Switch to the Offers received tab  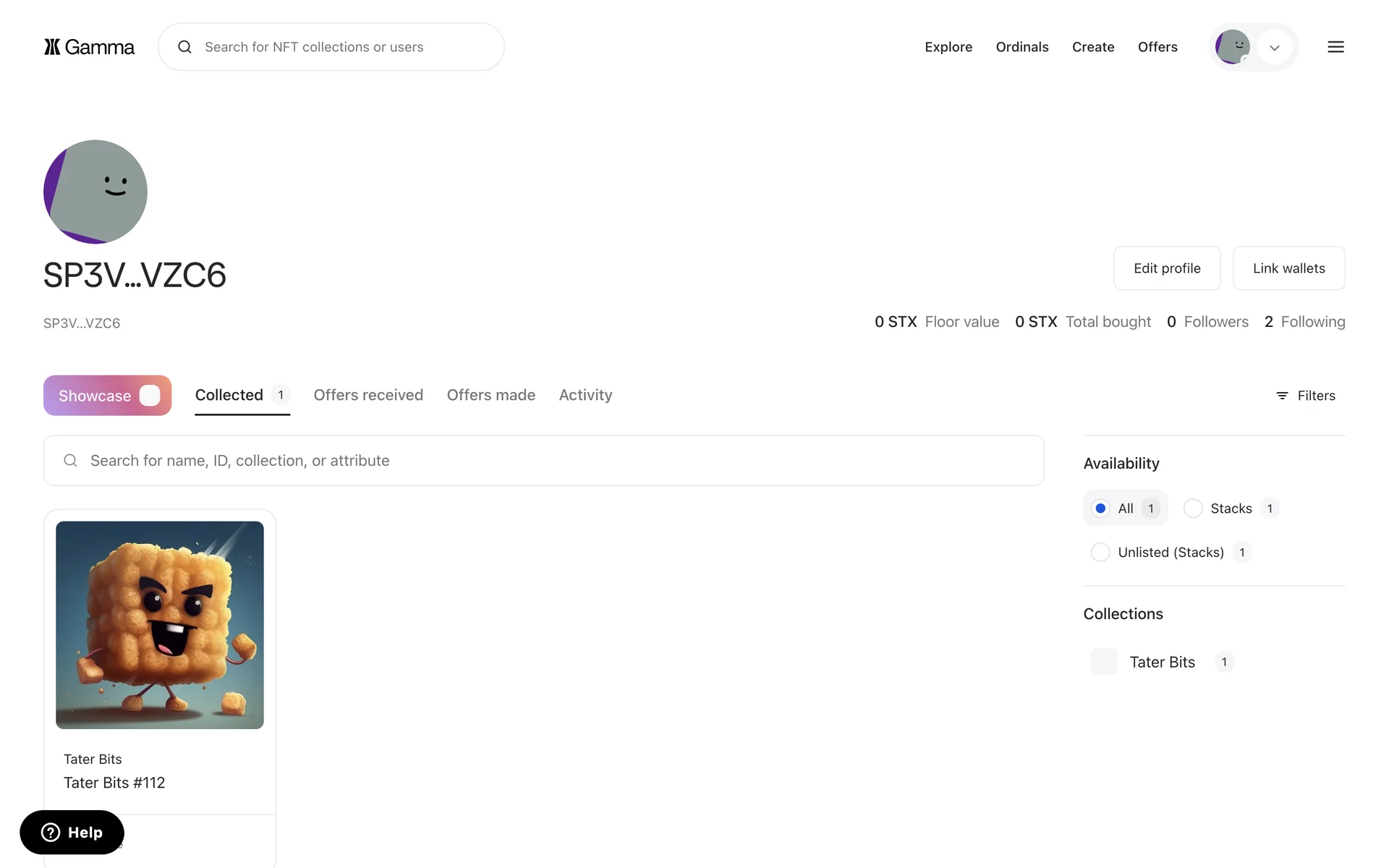coord(368,395)
